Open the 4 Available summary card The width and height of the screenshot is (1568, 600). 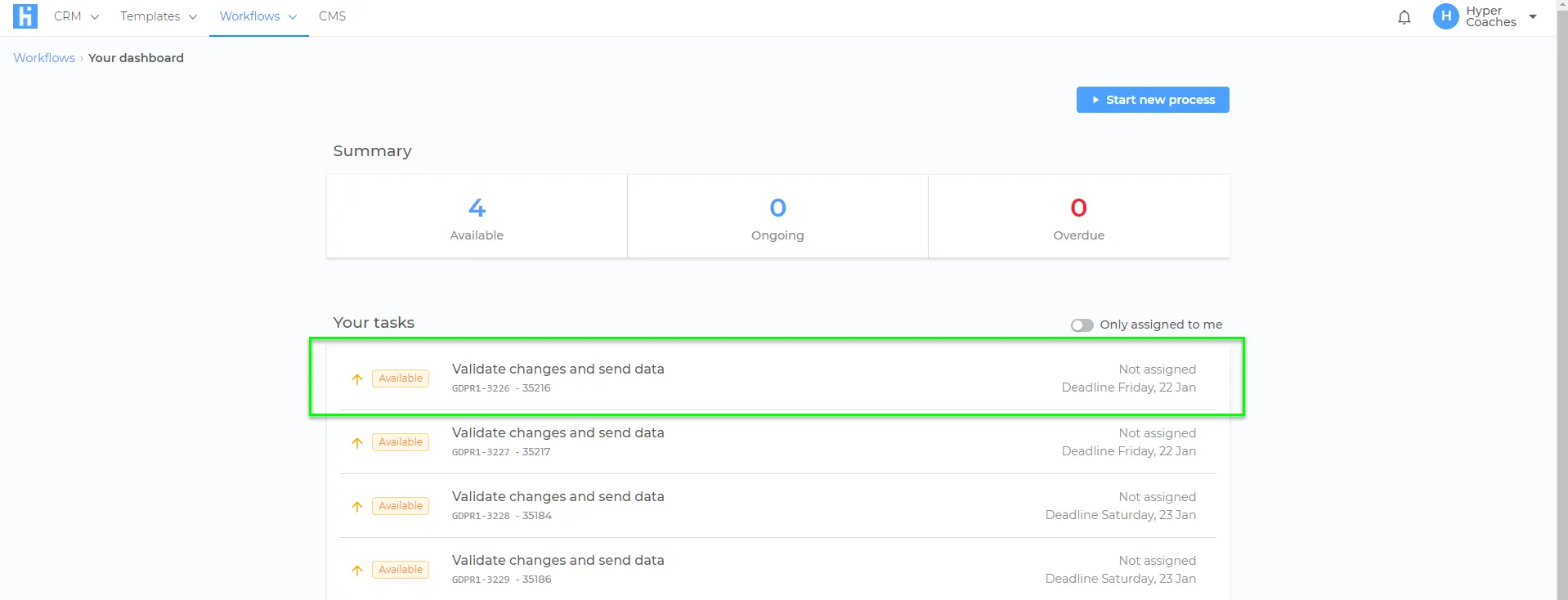point(477,217)
